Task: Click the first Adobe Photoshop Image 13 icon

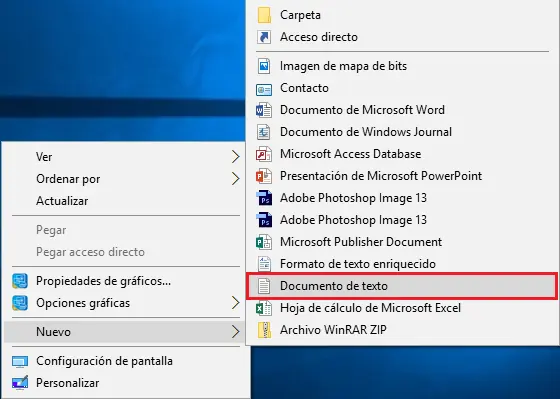Action: pos(264,198)
